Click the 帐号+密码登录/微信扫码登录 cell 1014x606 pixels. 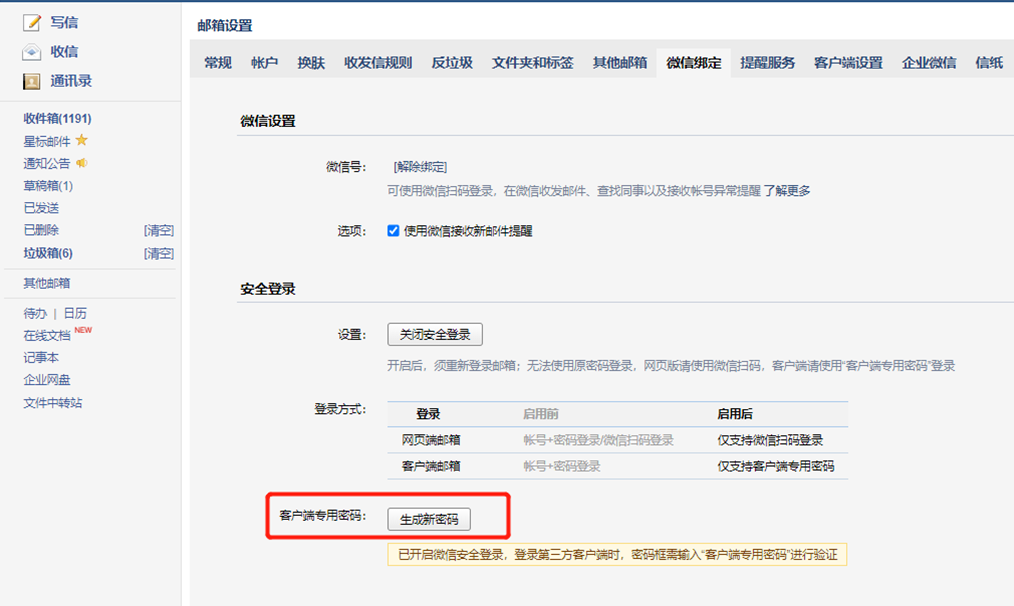point(598,440)
